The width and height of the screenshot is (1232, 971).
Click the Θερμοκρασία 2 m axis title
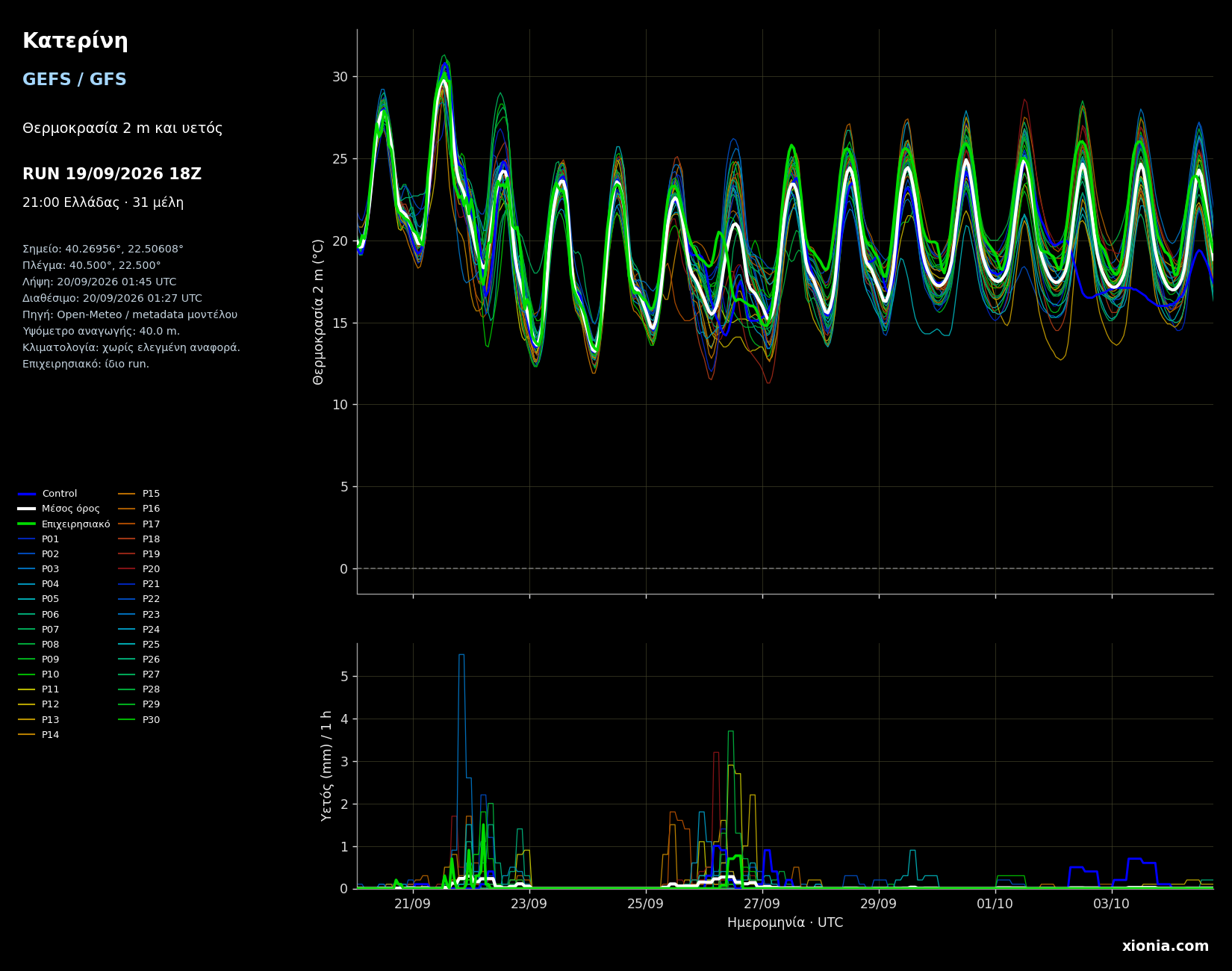coord(319,312)
